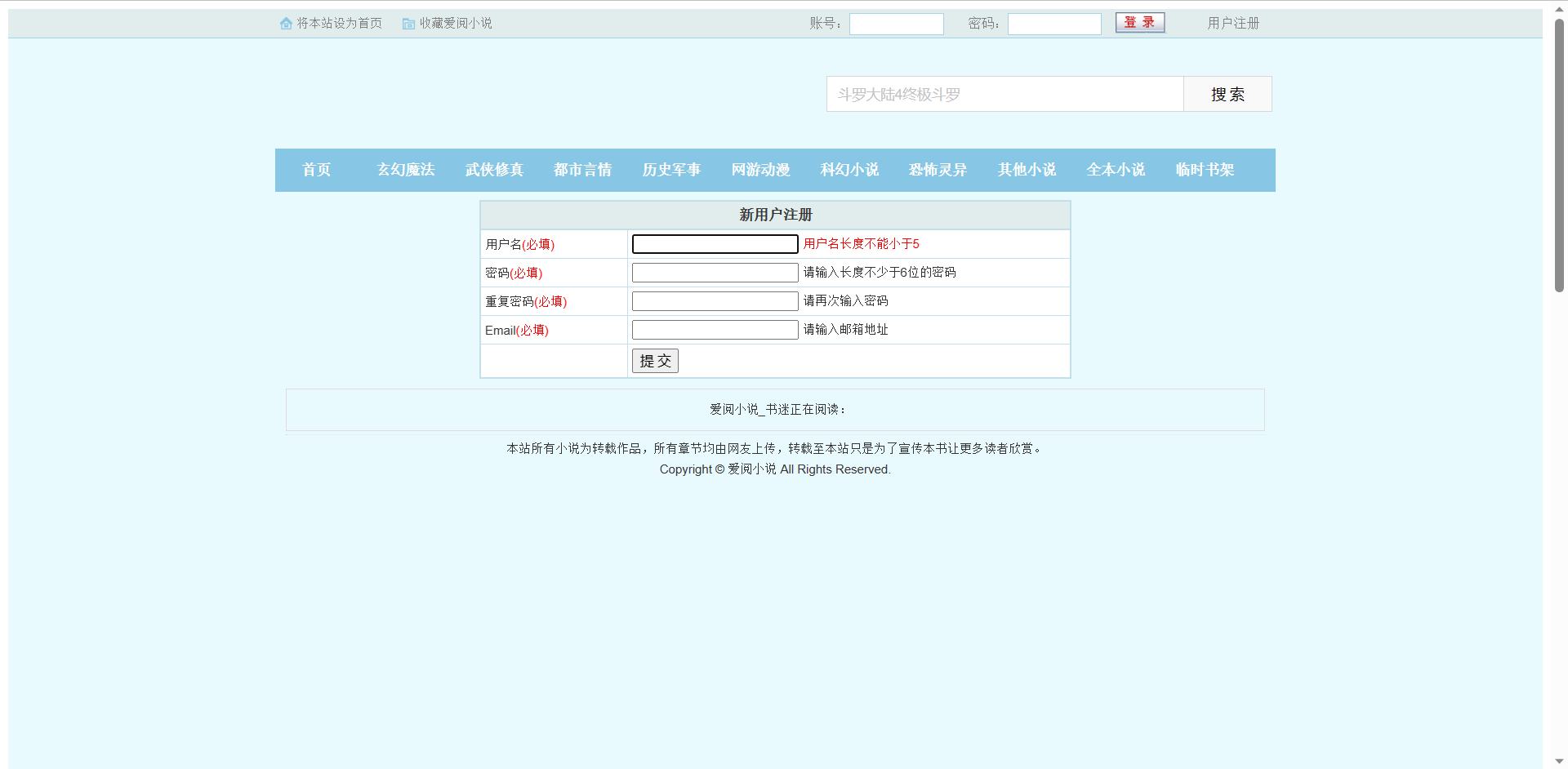Focus the 账号 input in the top bar
The height and width of the screenshot is (769, 1568).
tap(897, 24)
